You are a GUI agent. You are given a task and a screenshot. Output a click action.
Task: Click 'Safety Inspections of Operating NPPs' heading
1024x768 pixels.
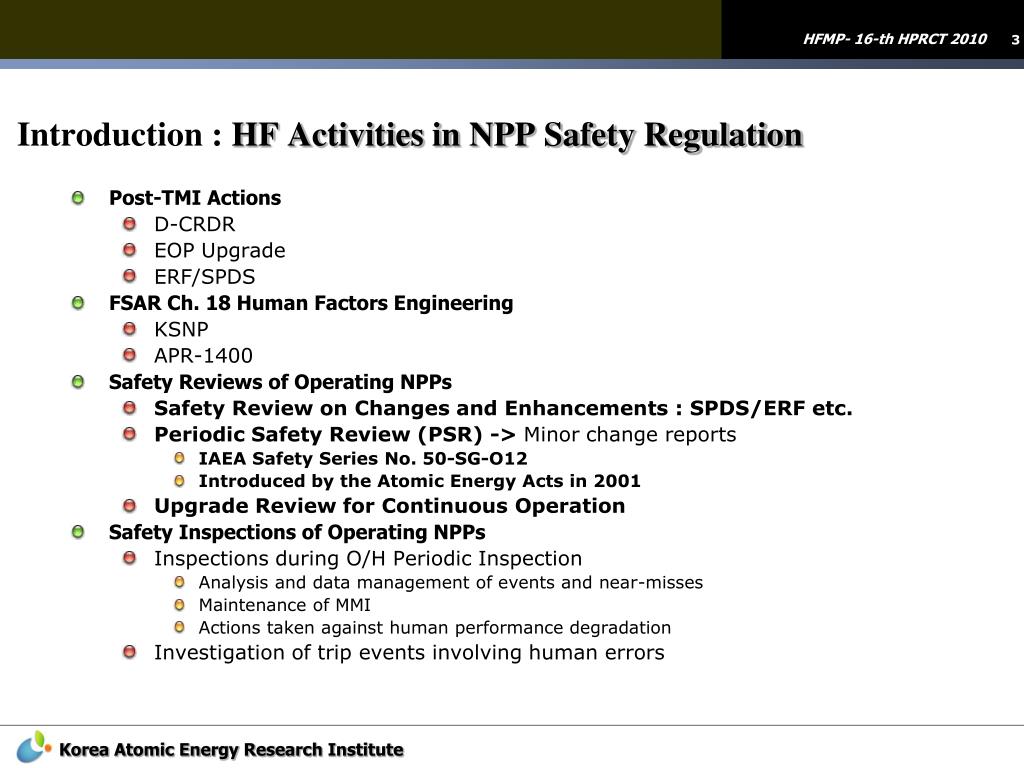point(297,532)
